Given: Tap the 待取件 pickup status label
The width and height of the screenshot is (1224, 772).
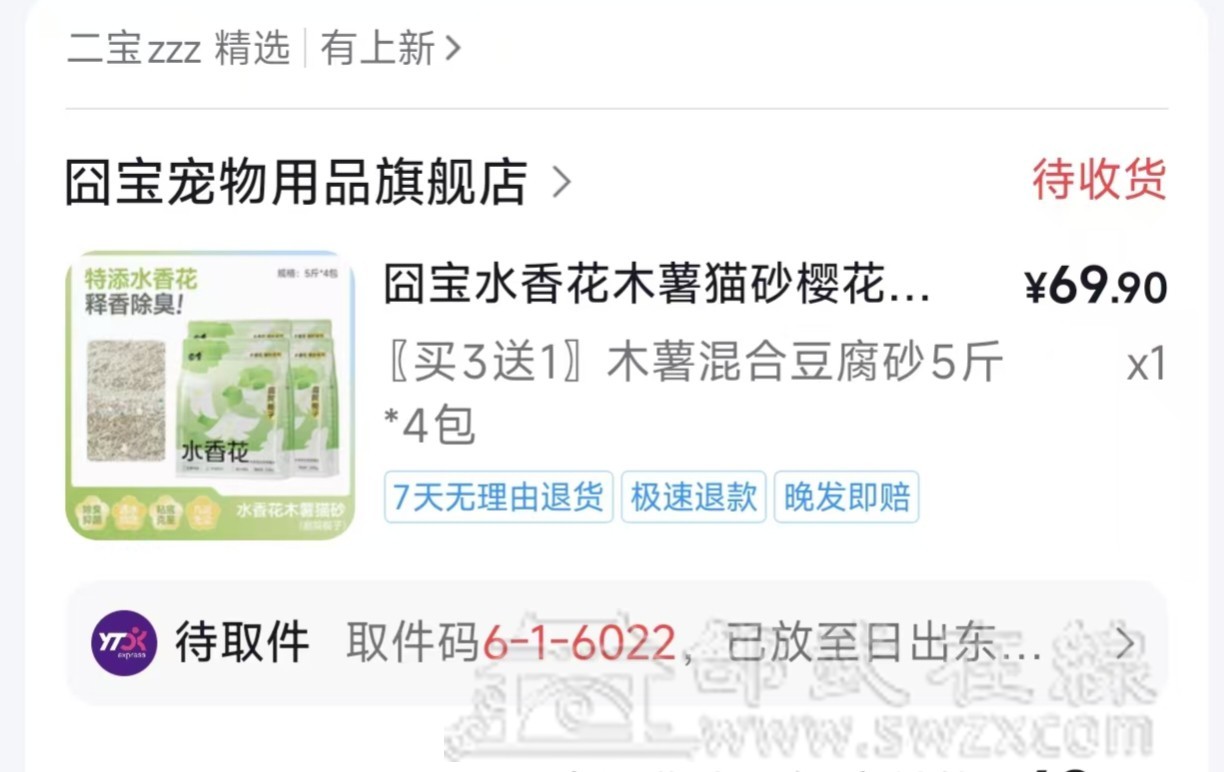Looking at the screenshot, I should coord(242,642).
